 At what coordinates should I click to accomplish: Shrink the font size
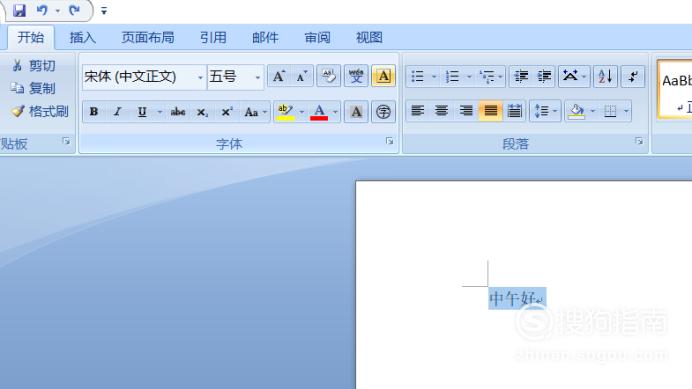pyautogui.click(x=302, y=76)
